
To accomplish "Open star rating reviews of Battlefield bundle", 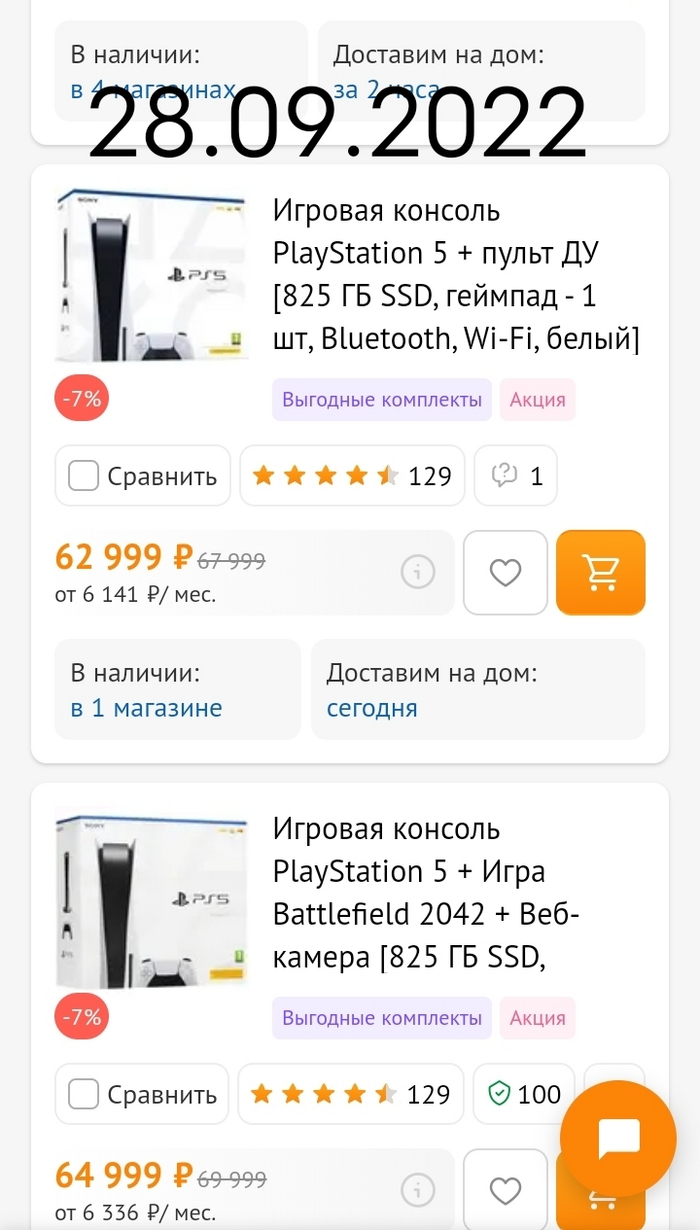I will tap(350, 1094).
